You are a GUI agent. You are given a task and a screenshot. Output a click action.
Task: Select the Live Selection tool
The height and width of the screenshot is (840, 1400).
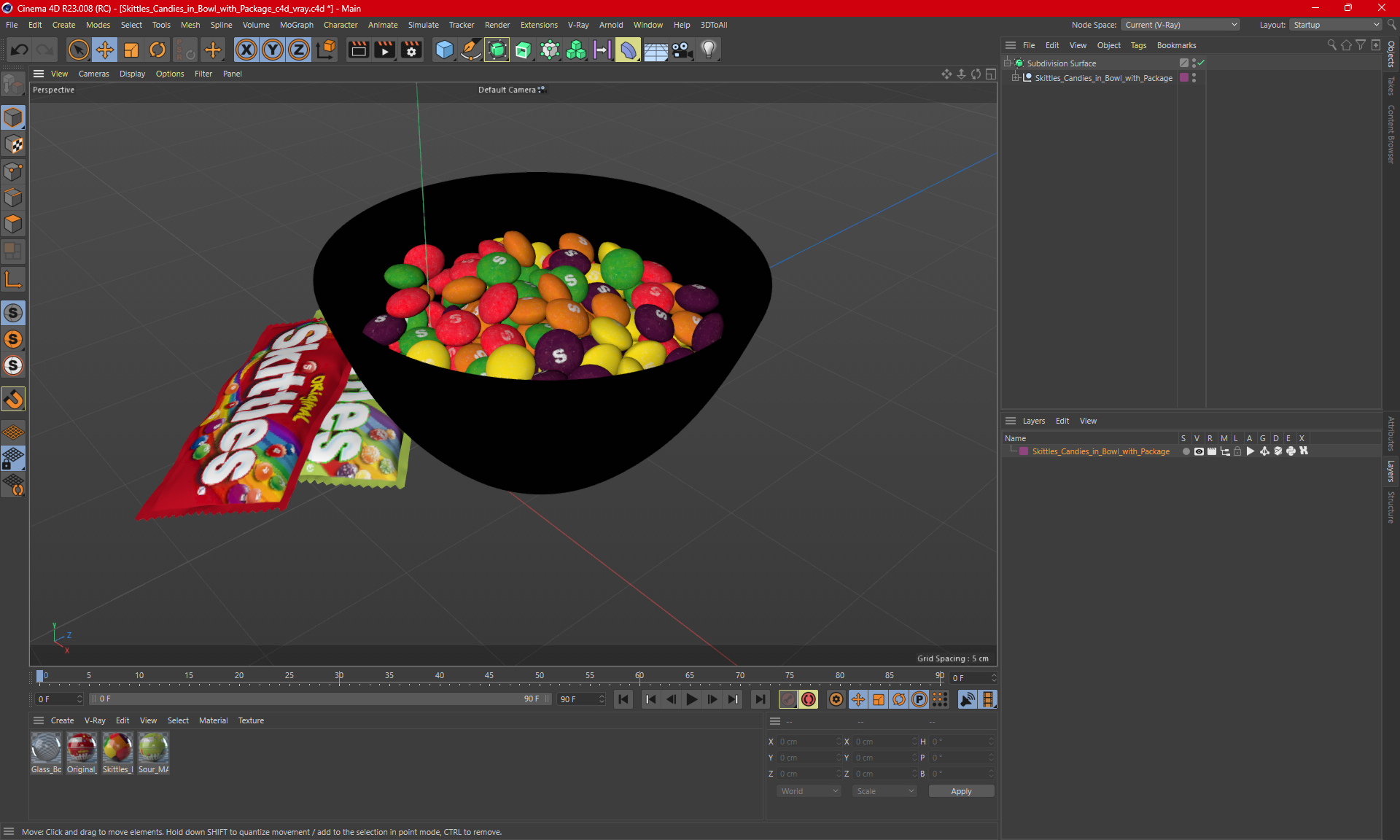coord(78,50)
